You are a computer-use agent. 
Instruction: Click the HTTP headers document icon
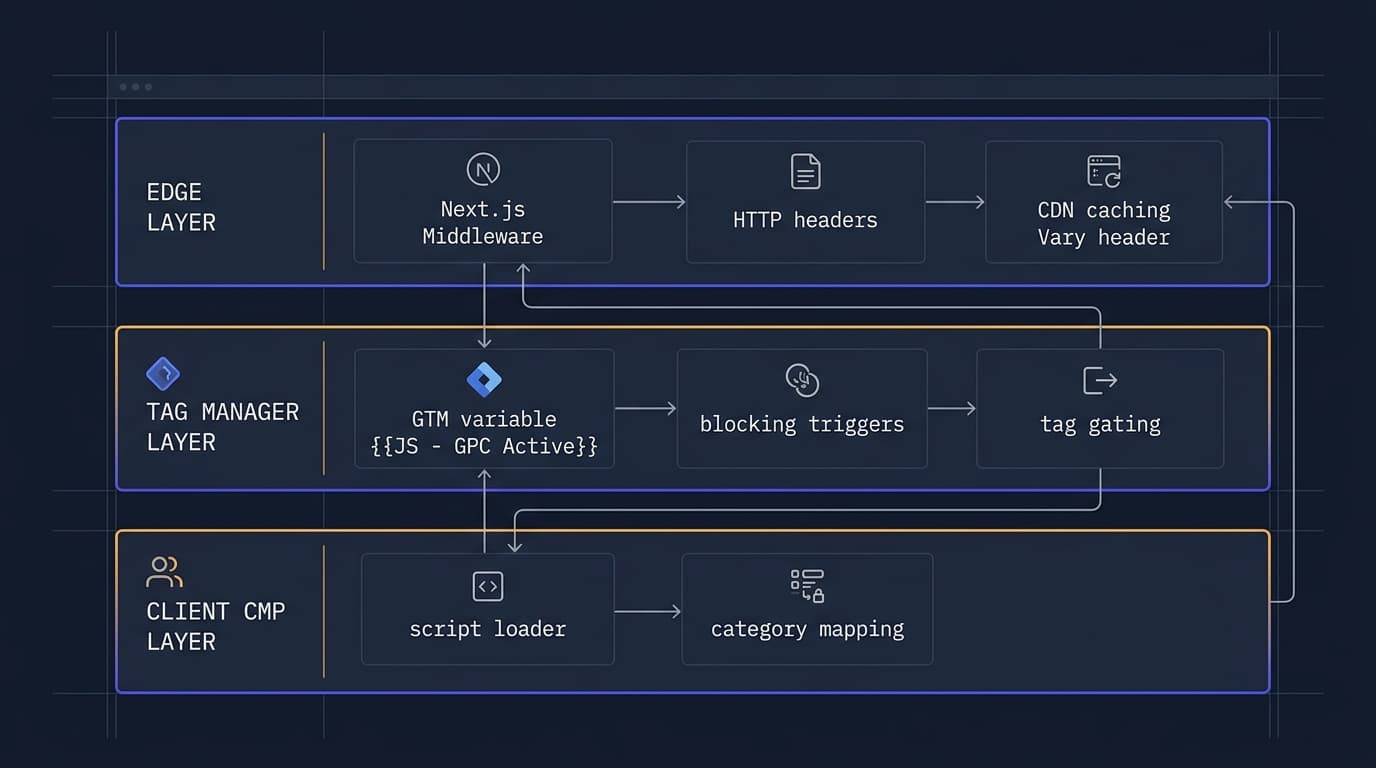click(805, 171)
